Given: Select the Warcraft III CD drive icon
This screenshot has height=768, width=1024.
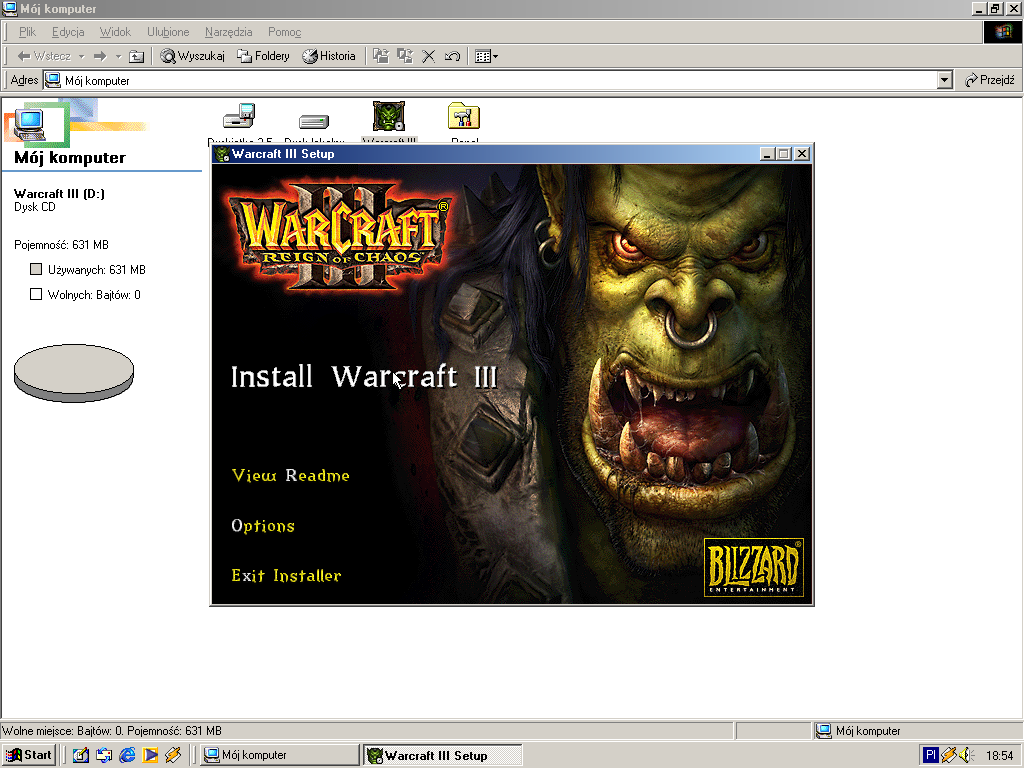Looking at the screenshot, I should (389, 116).
